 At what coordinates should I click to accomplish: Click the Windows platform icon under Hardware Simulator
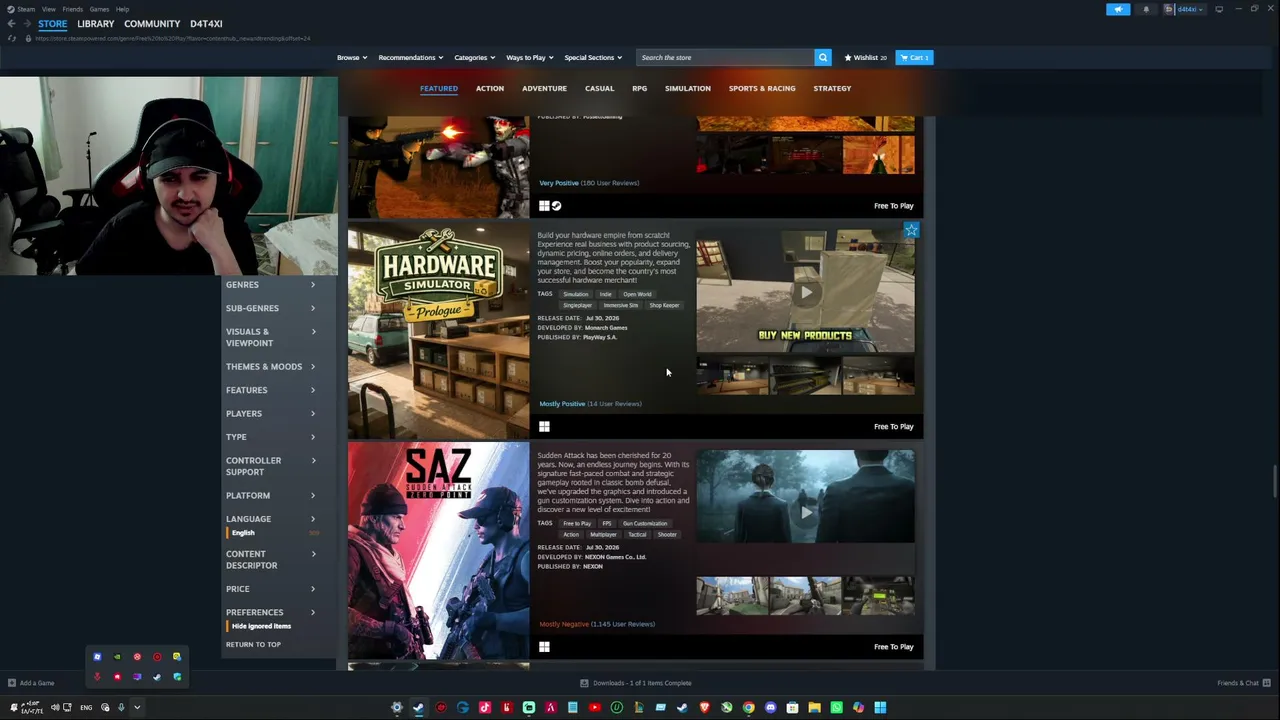[x=544, y=427]
